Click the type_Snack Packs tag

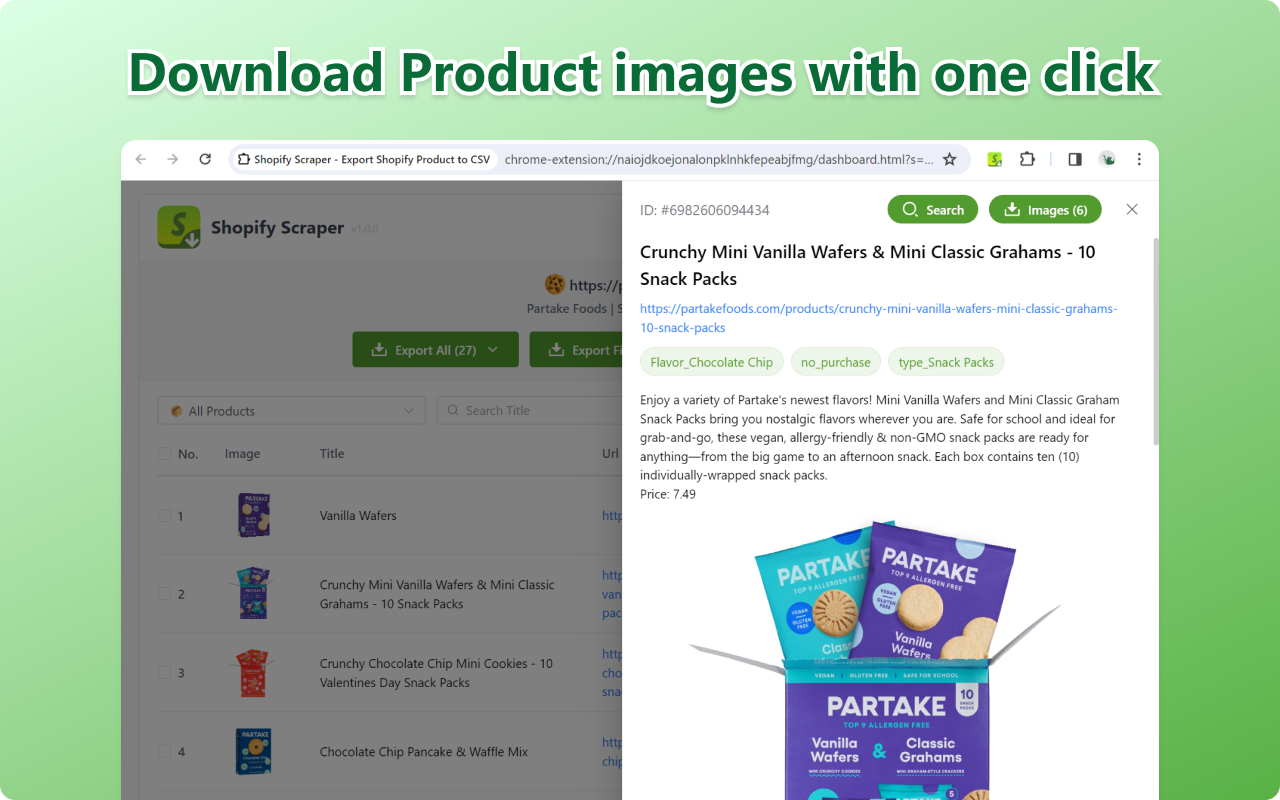point(946,362)
